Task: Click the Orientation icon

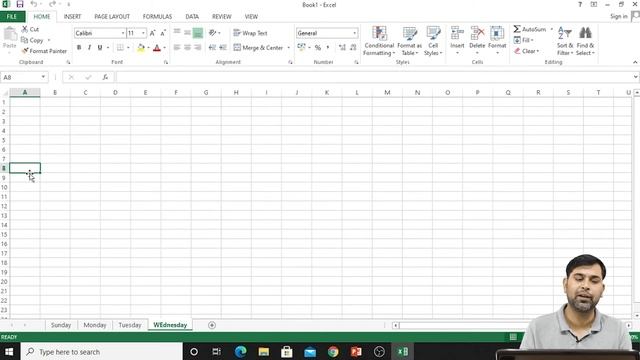Action: [212, 33]
